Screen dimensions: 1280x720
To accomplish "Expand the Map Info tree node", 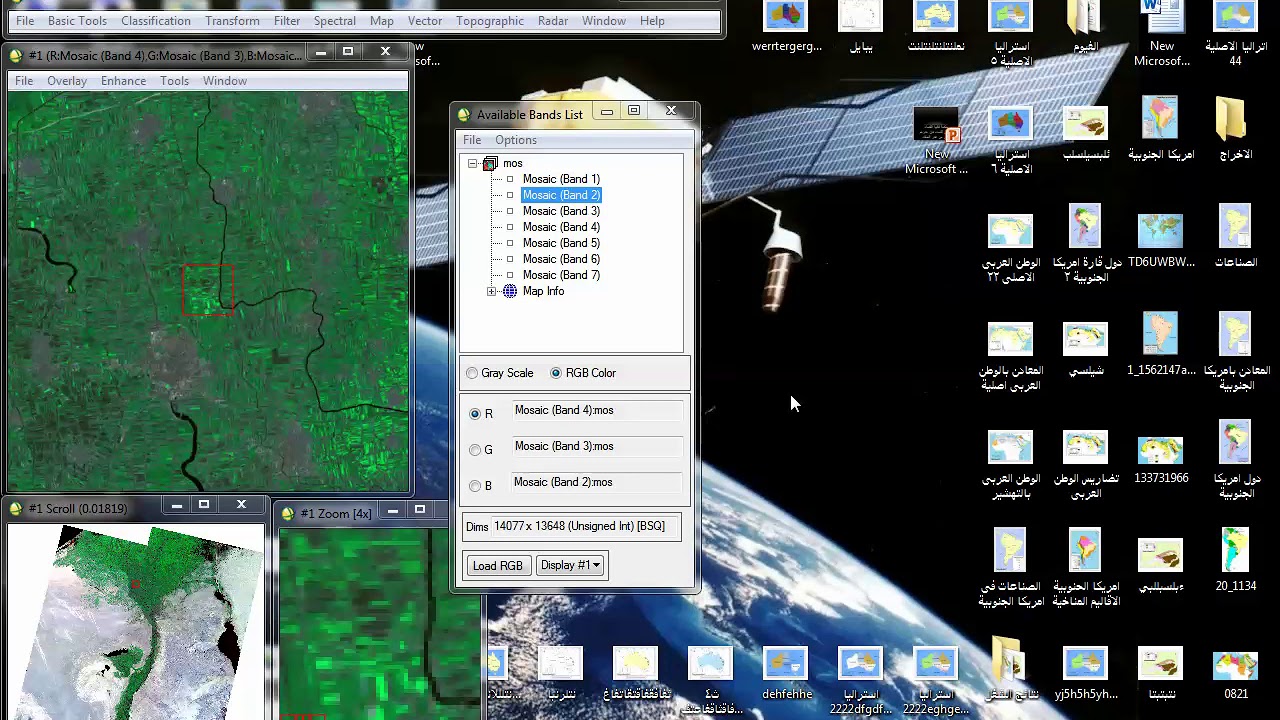I will (x=491, y=291).
